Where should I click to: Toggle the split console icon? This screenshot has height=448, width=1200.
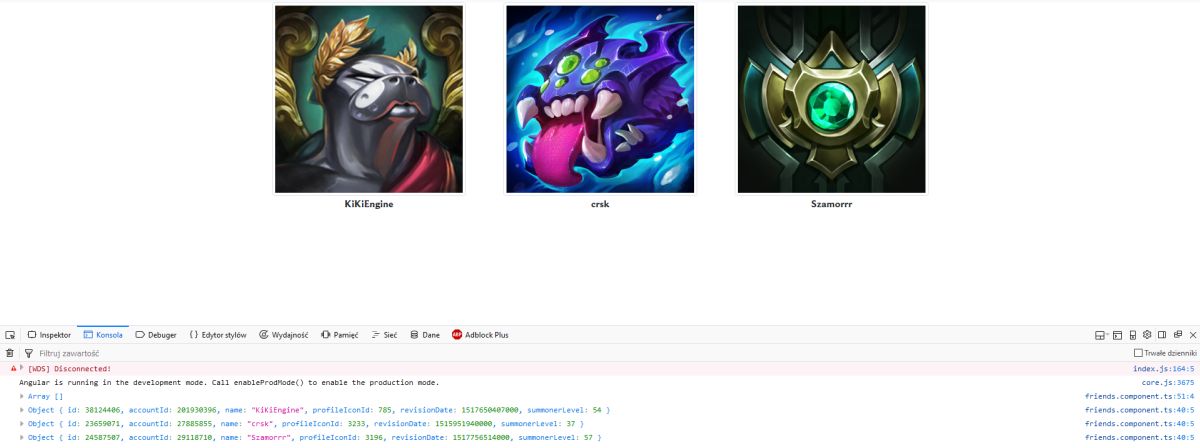[x=1117, y=335]
